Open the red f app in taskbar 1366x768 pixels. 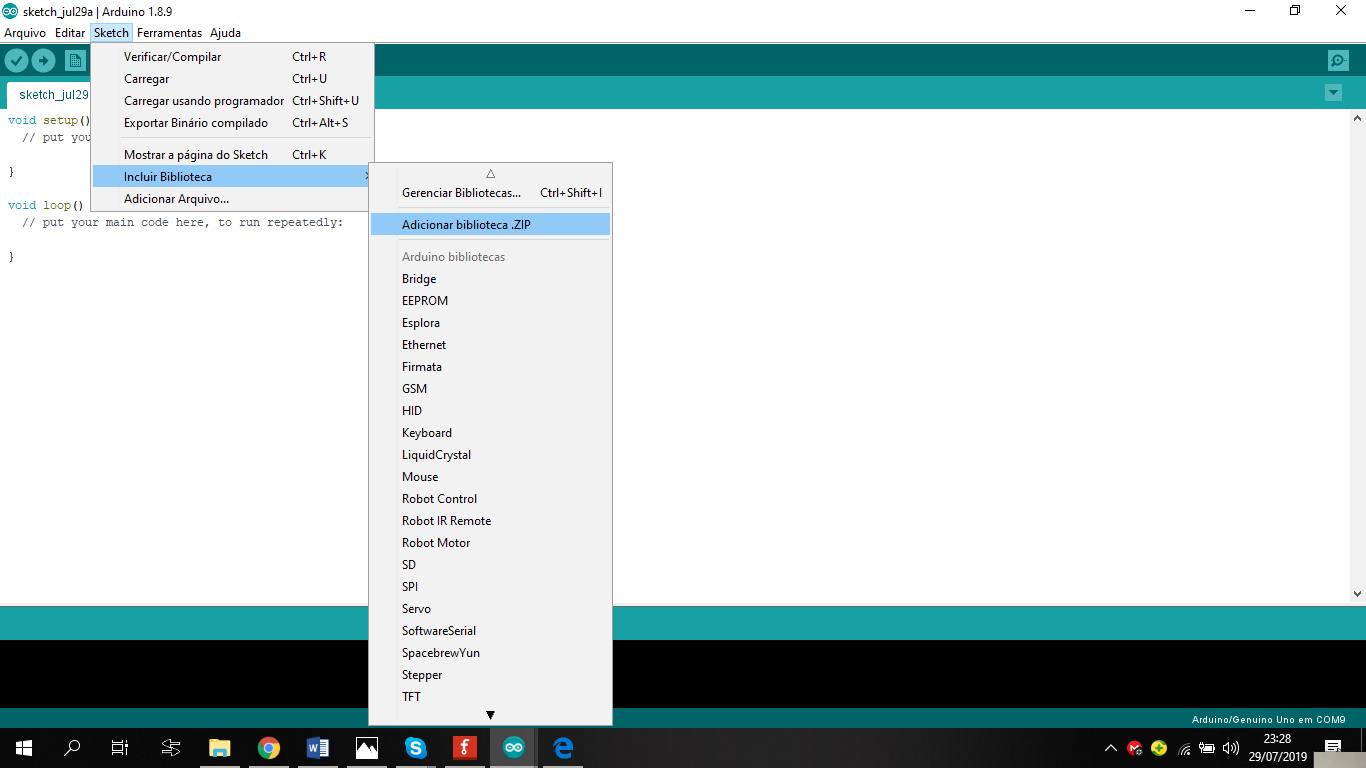pos(464,747)
